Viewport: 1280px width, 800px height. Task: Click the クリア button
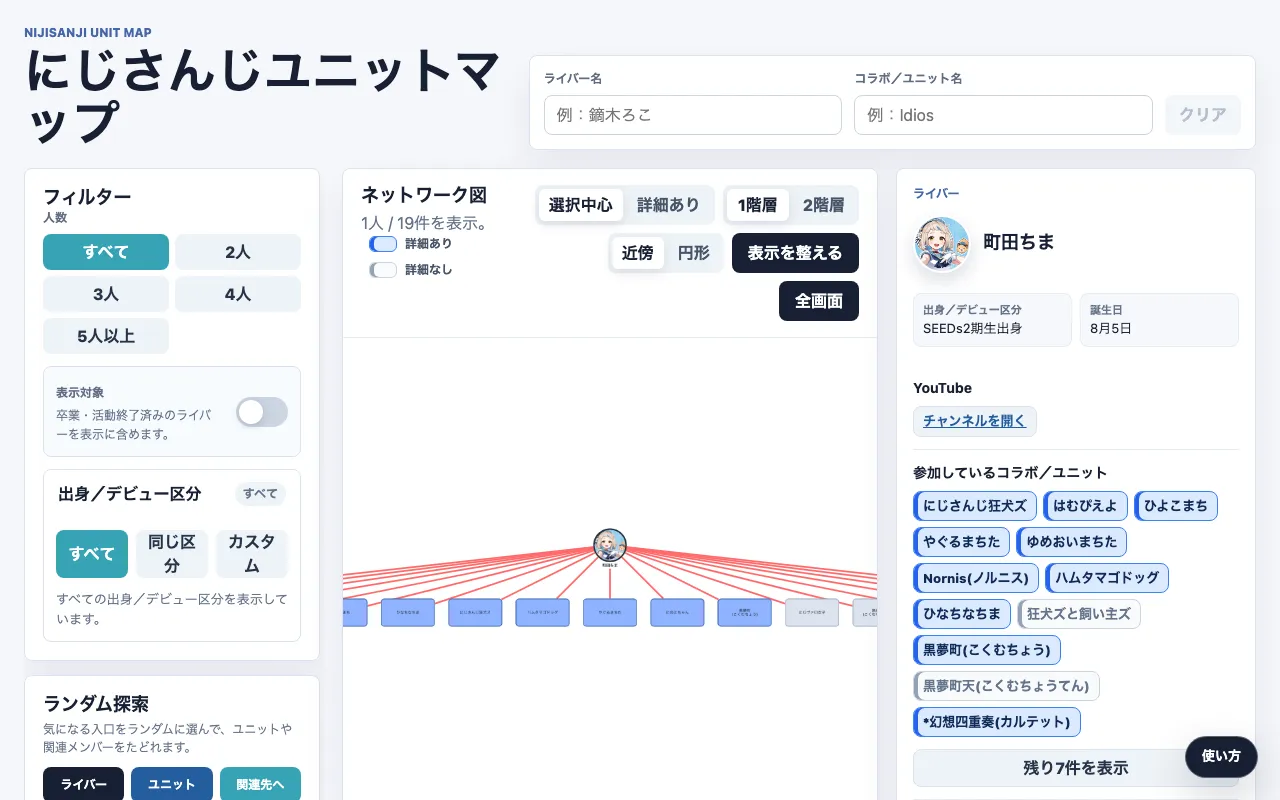point(1203,115)
